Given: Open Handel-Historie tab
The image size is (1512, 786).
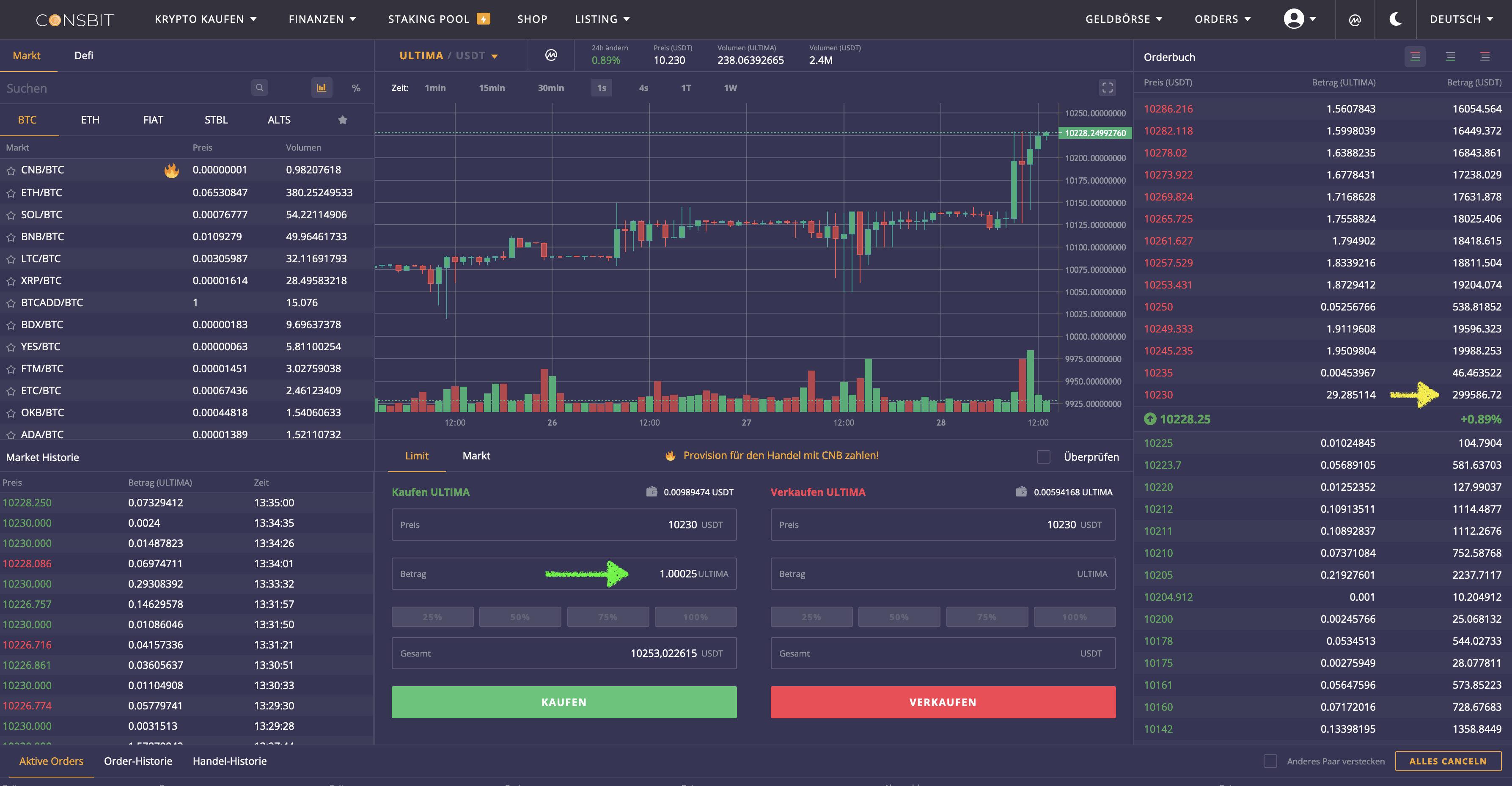Looking at the screenshot, I should coord(229,761).
